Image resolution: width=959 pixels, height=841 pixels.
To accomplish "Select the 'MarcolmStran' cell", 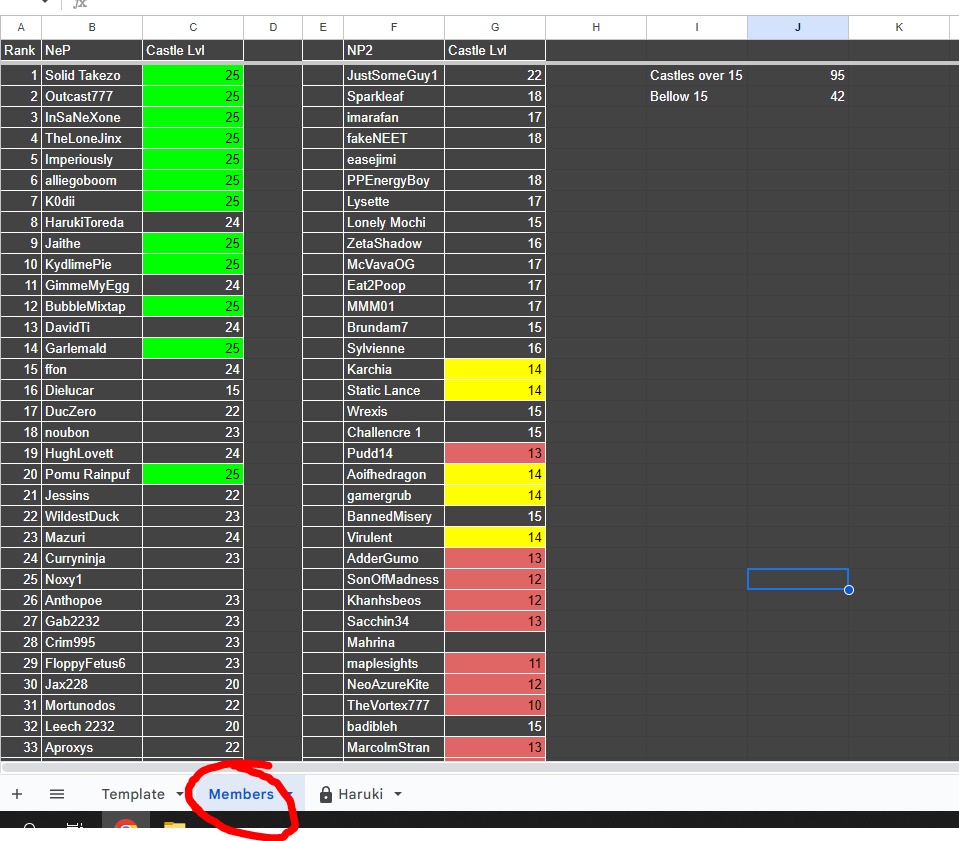I will [394, 747].
